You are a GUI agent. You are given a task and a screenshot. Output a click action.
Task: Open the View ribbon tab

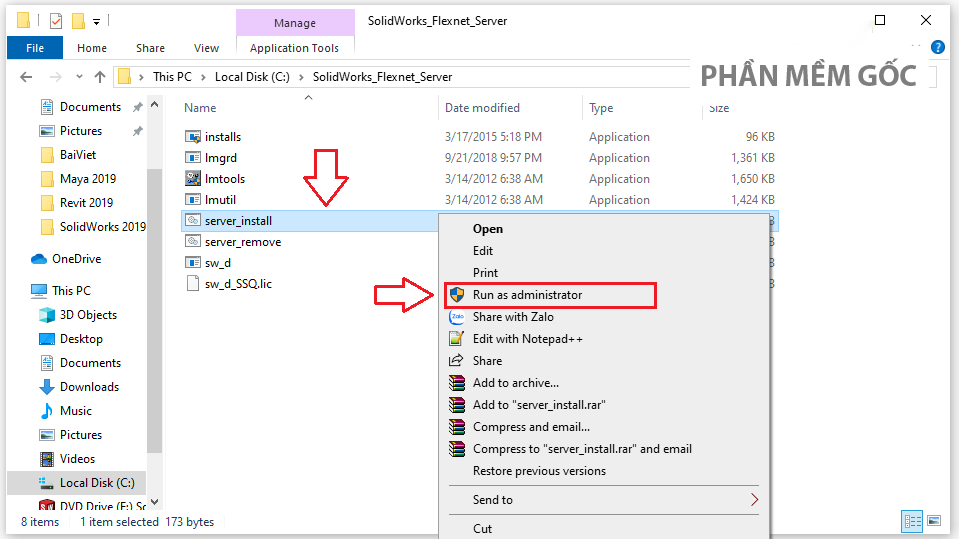point(206,48)
